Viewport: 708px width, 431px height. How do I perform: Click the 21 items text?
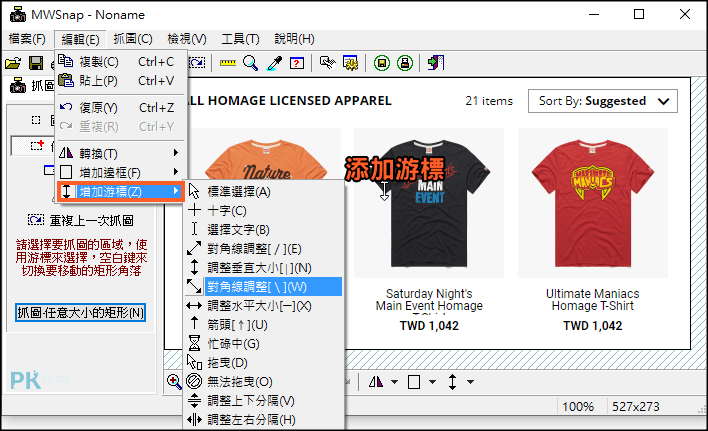tap(489, 101)
